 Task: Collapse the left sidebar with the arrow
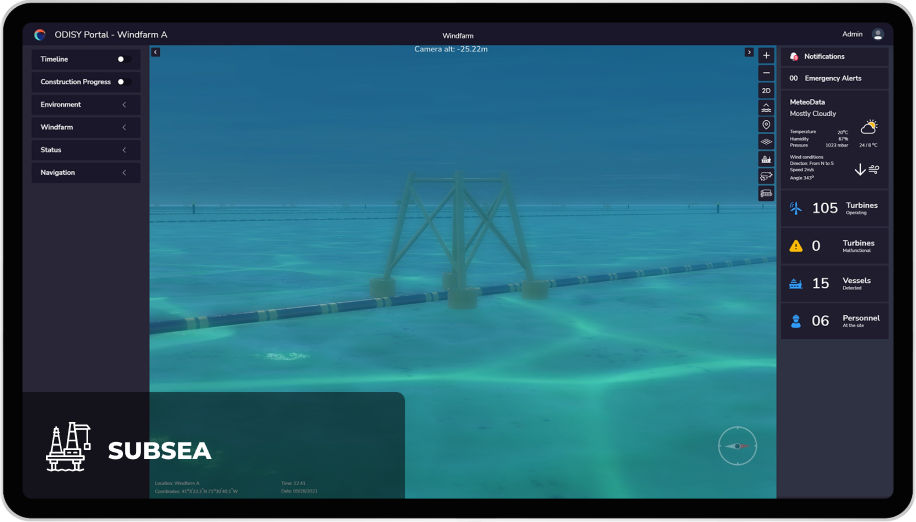156,52
